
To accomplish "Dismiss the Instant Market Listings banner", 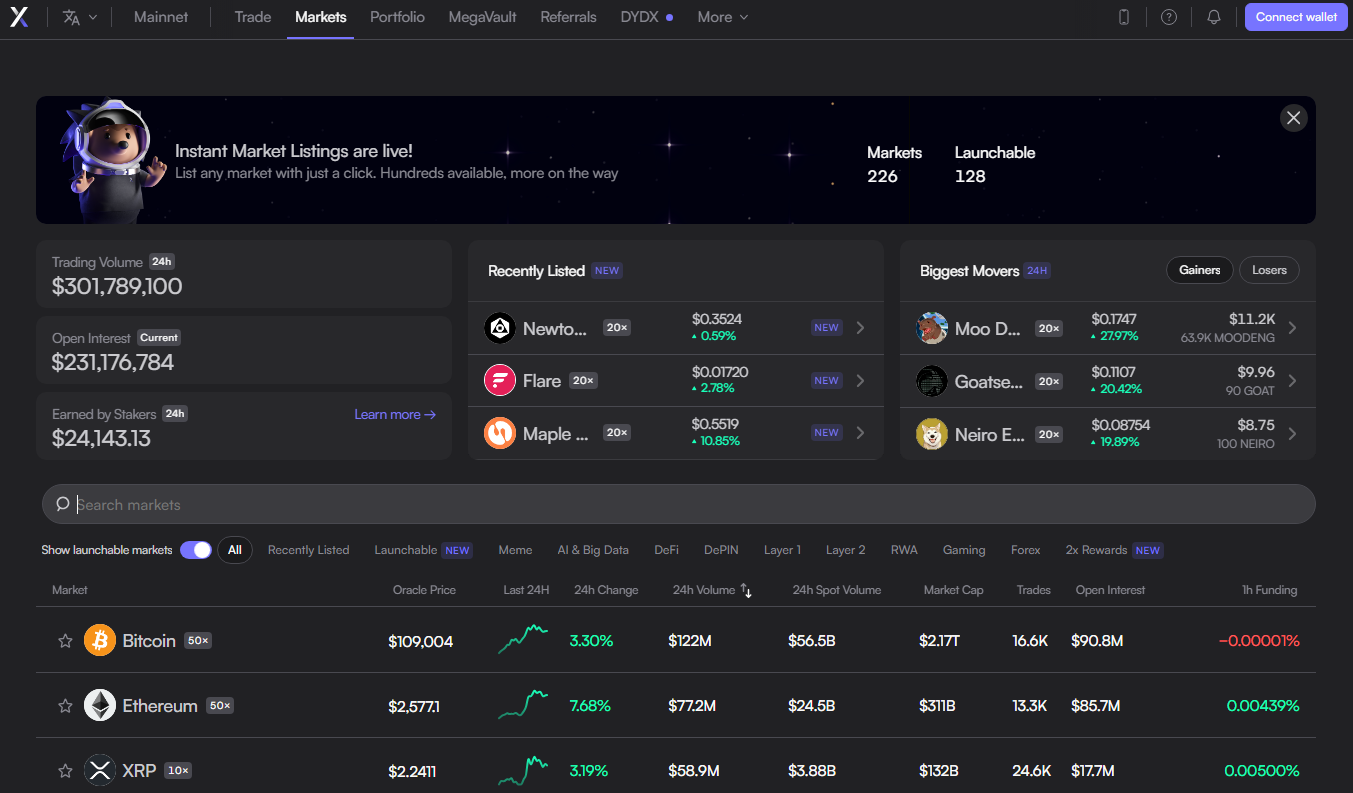I will click(1294, 118).
